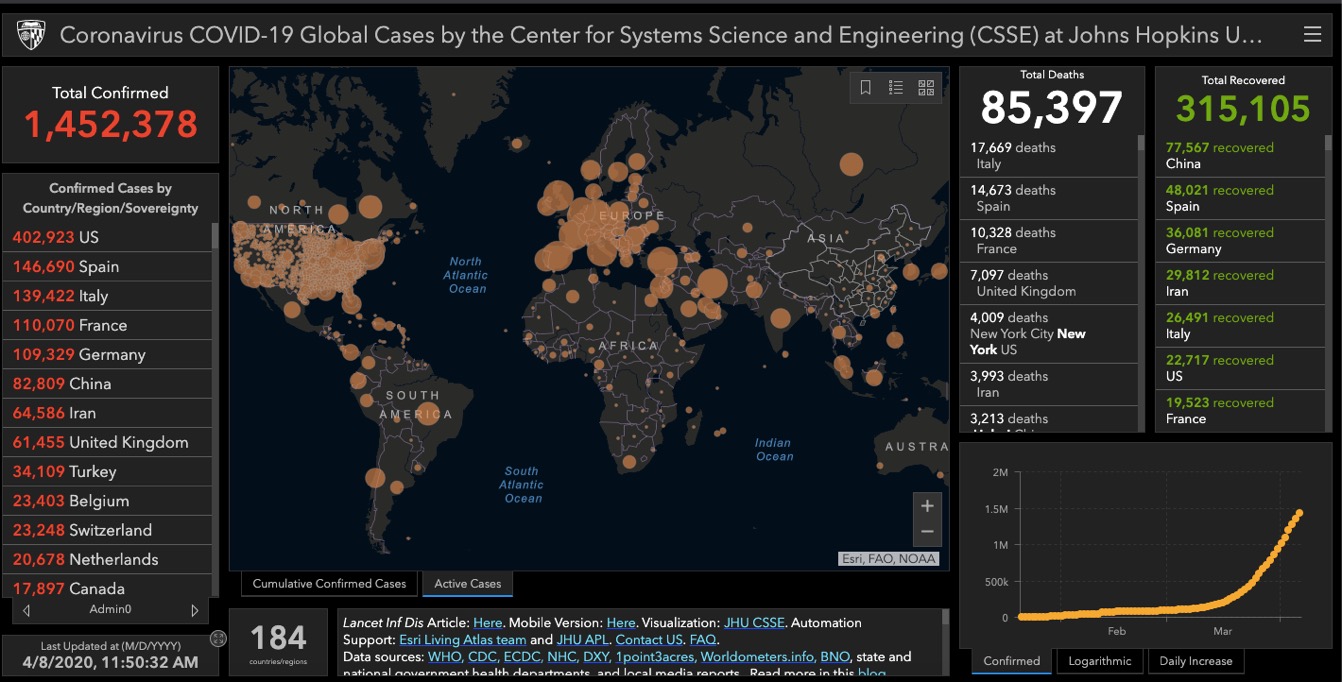Switch to Active Cases tab
The height and width of the screenshot is (682, 1342).
tap(468, 584)
